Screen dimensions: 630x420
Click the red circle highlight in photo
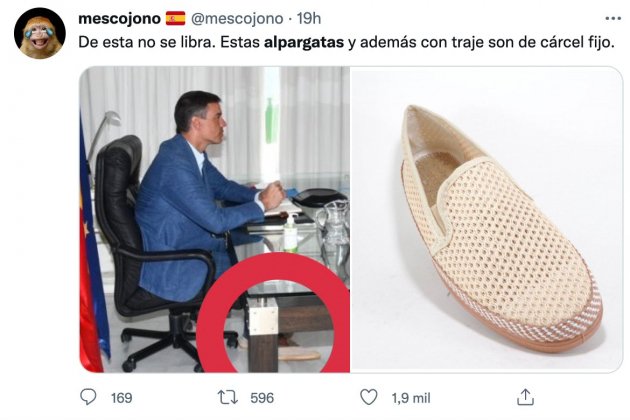point(273,313)
